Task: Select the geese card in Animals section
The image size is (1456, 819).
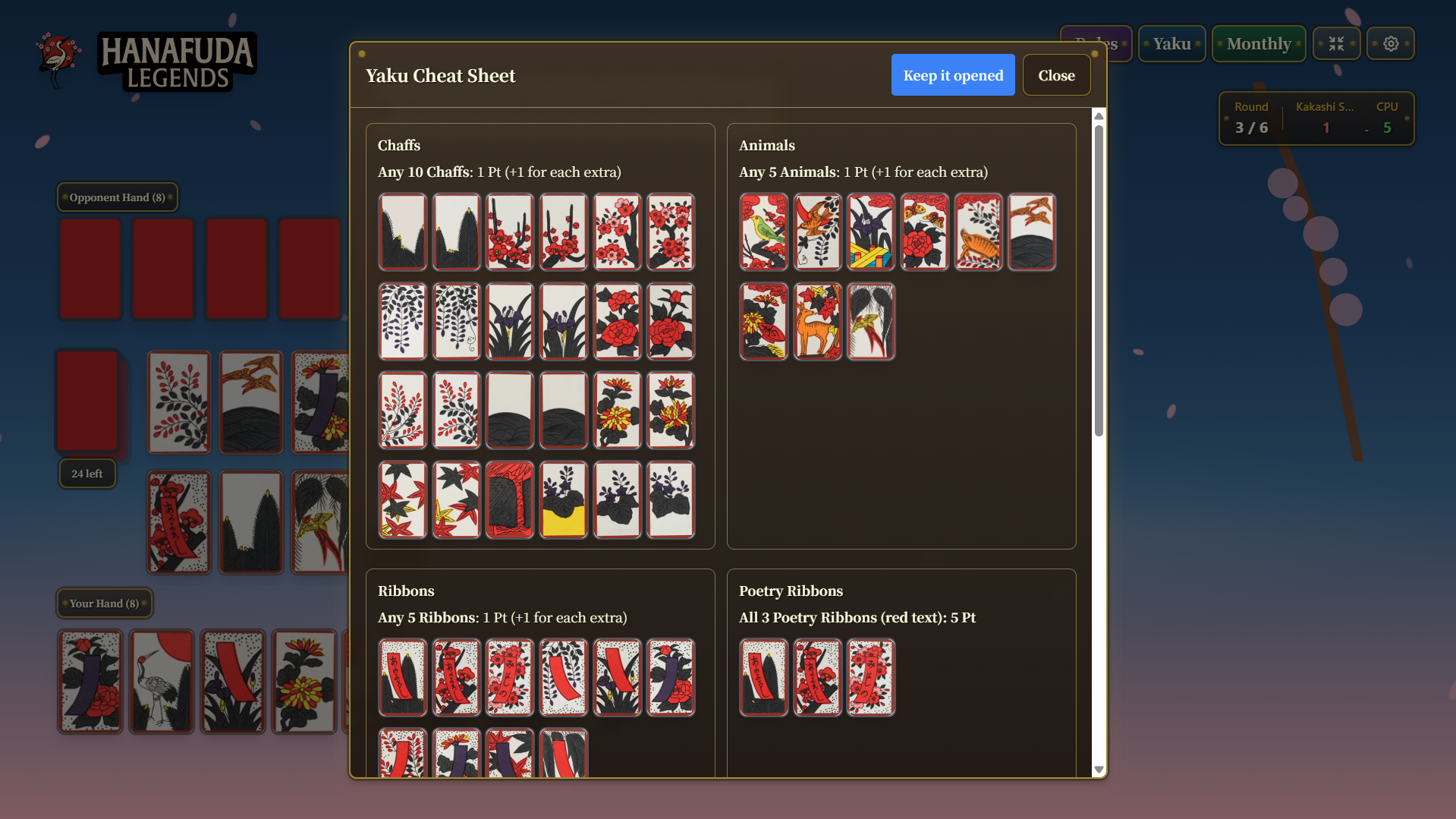Action: pyautogui.click(x=1032, y=232)
